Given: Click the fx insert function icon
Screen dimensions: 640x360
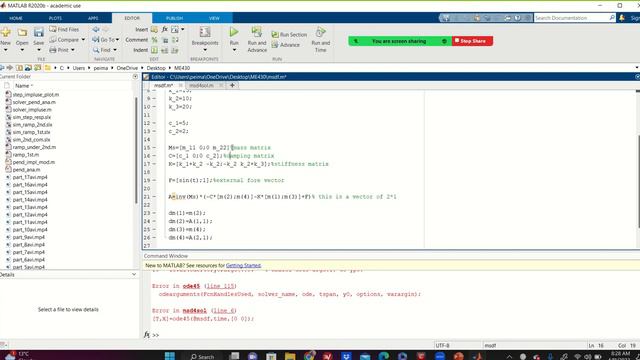Looking at the screenshot, I should (x=164, y=29).
